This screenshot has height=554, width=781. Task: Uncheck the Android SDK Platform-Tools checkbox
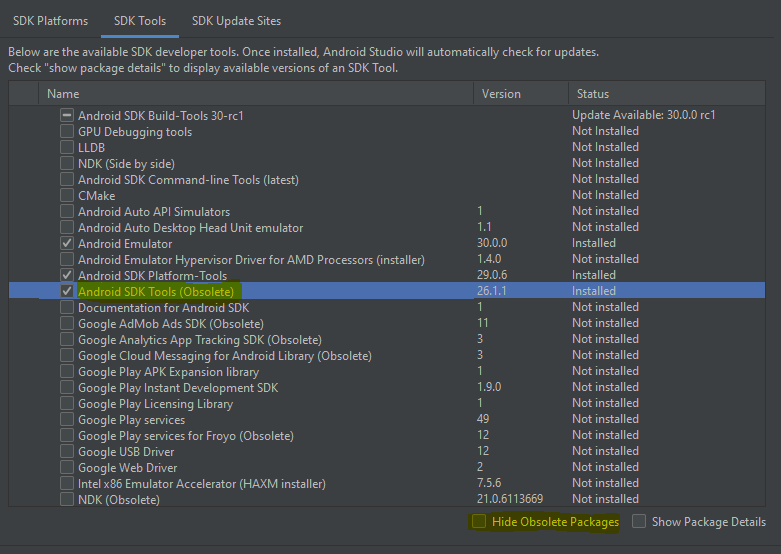pos(67,276)
